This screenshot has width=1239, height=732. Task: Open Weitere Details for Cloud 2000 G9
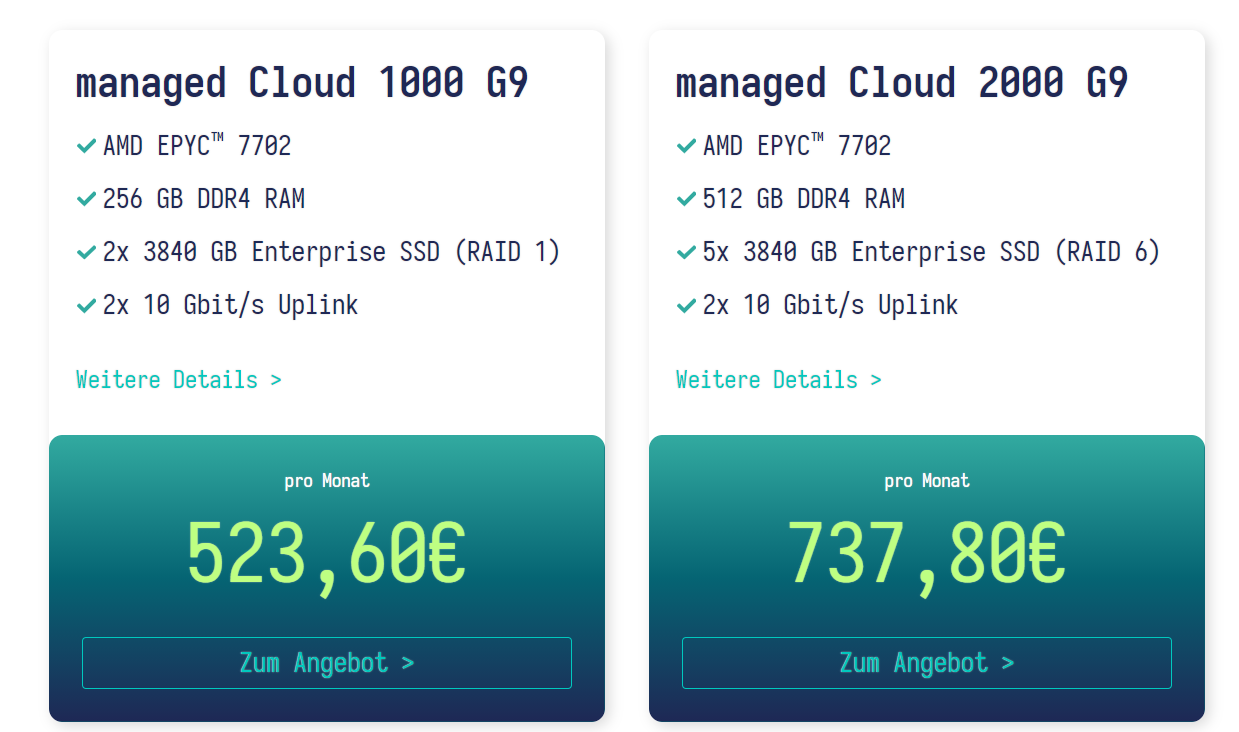(x=778, y=380)
